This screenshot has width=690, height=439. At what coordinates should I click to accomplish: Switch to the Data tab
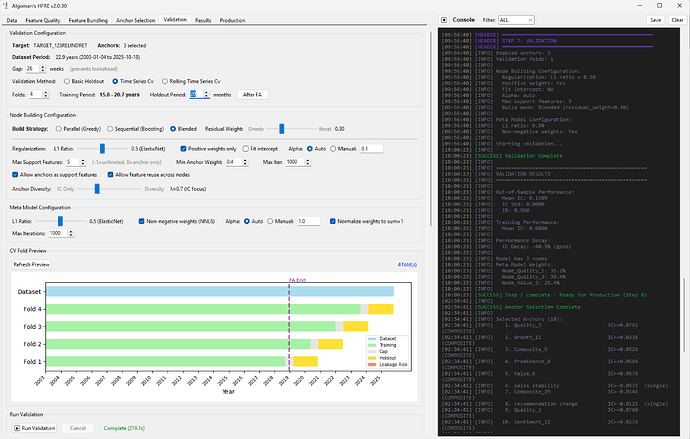[x=12, y=20]
